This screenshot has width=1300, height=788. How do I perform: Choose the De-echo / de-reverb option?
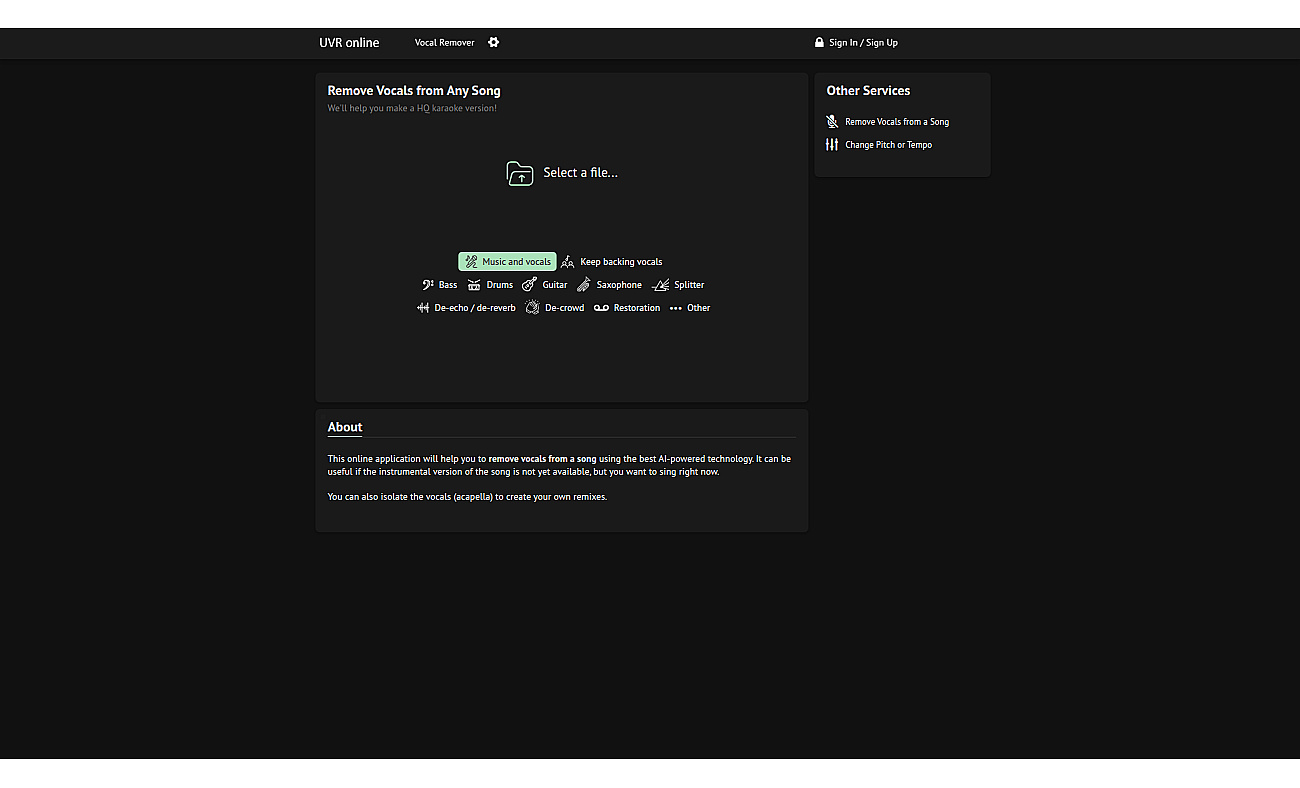[x=466, y=308]
